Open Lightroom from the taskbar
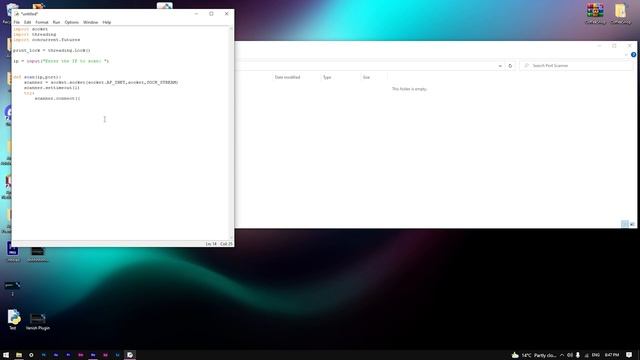The width and height of the screenshot is (640, 360). [118, 355]
